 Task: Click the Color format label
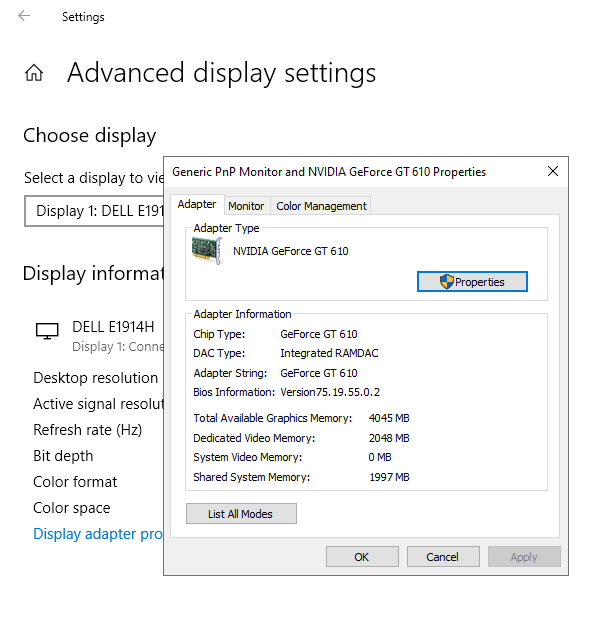pyautogui.click(x=75, y=482)
